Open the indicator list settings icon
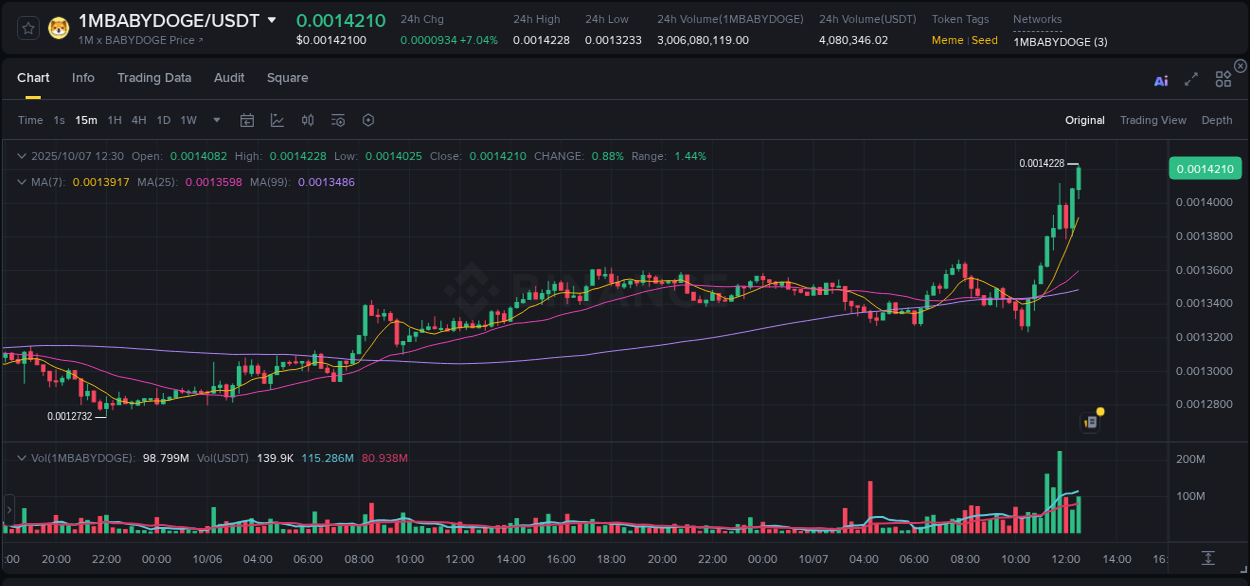The width and height of the screenshot is (1250, 586). coord(337,120)
